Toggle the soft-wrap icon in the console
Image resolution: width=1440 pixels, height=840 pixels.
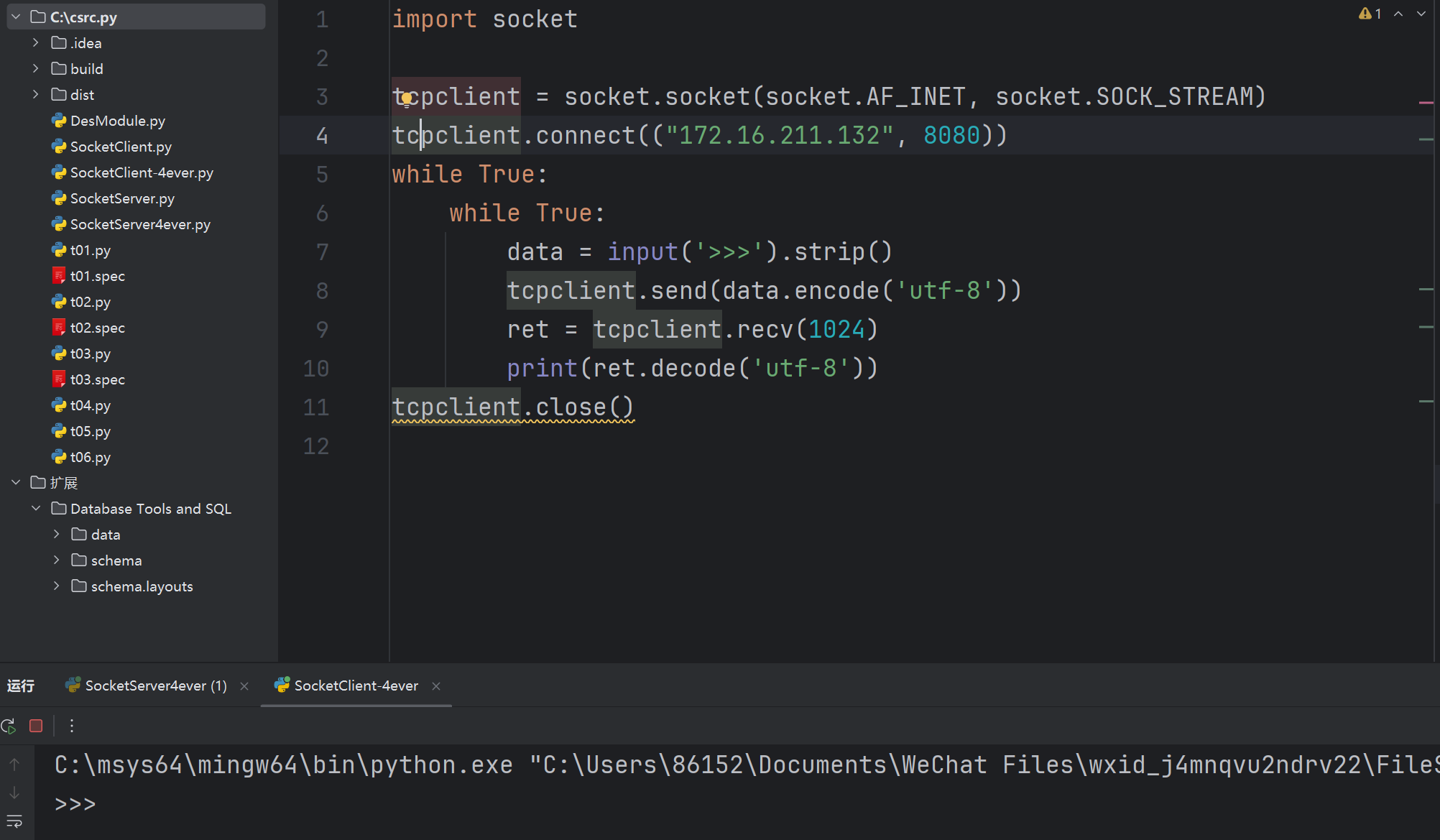tap(14, 821)
